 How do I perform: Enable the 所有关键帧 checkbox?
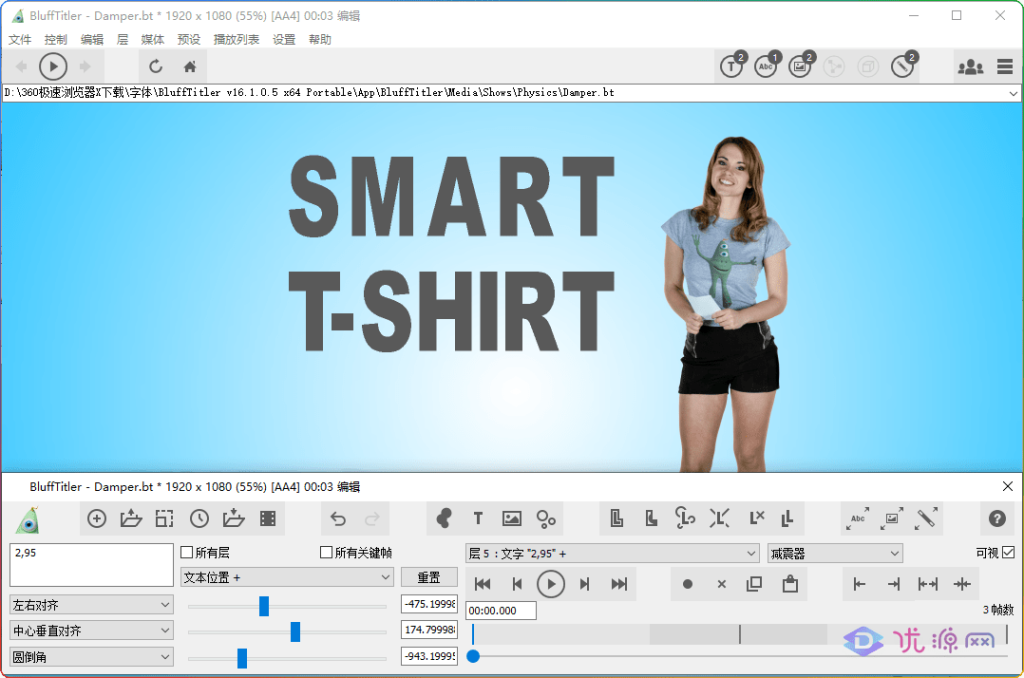(x=327, y=553)
